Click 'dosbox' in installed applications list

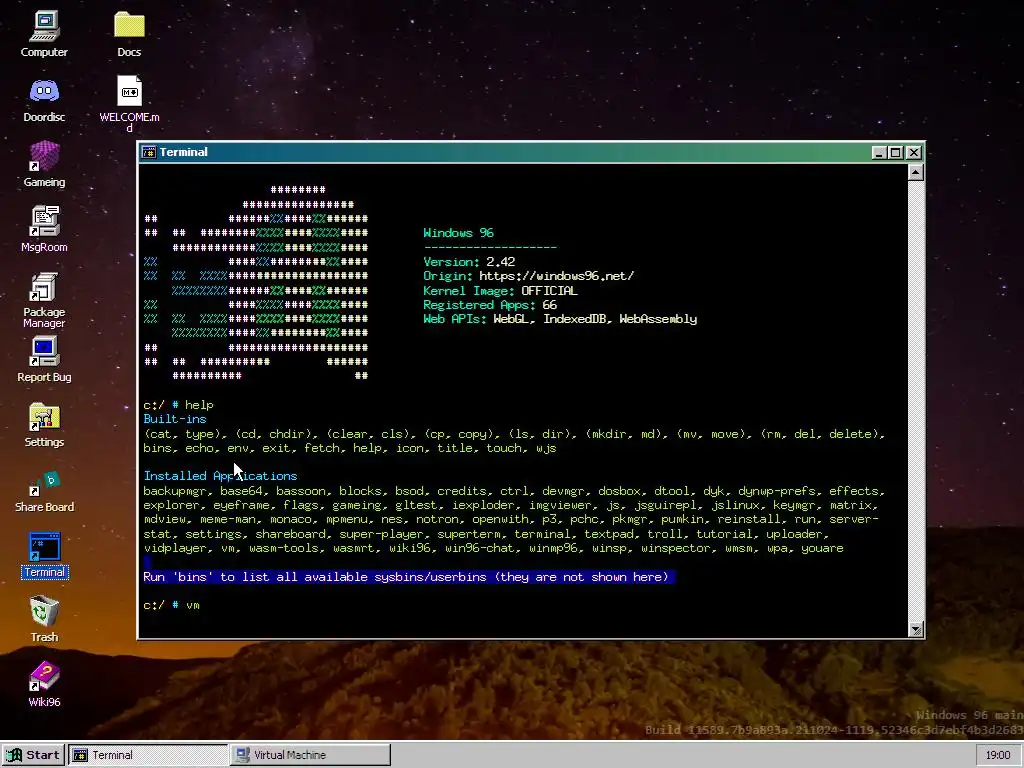pos(618,491)
